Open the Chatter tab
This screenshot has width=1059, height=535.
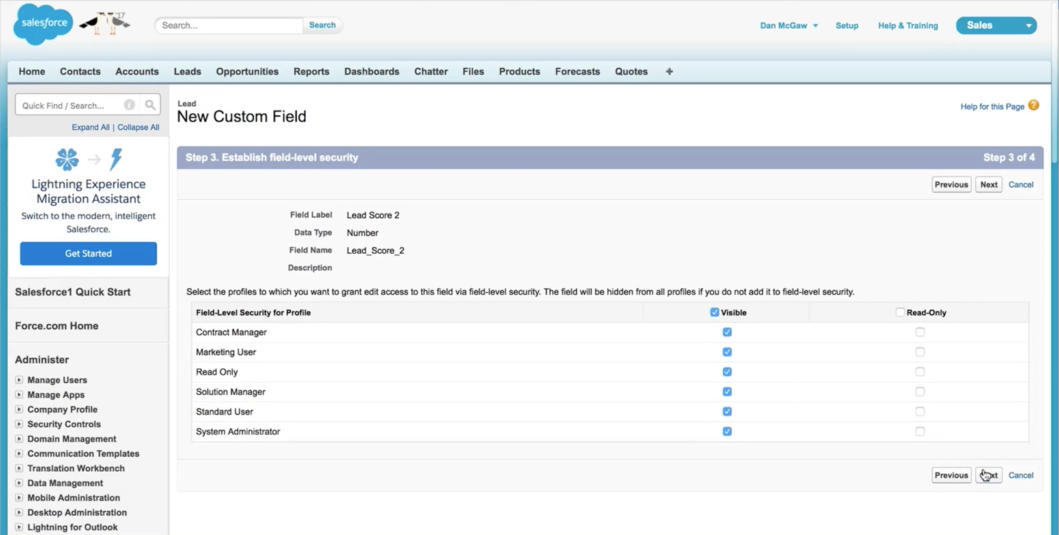click(x=431, y=71)
